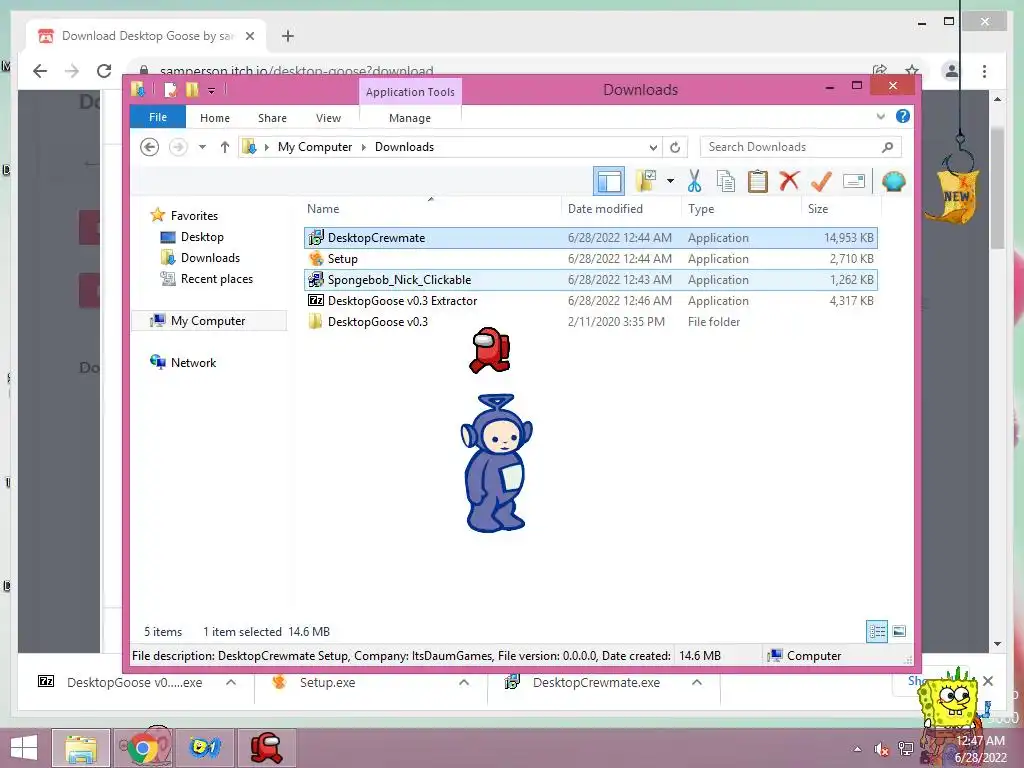Click the File Explorer taskbar icon
Image resolution: width=1024 pixels, height=768 pixels.
(81, 748)
